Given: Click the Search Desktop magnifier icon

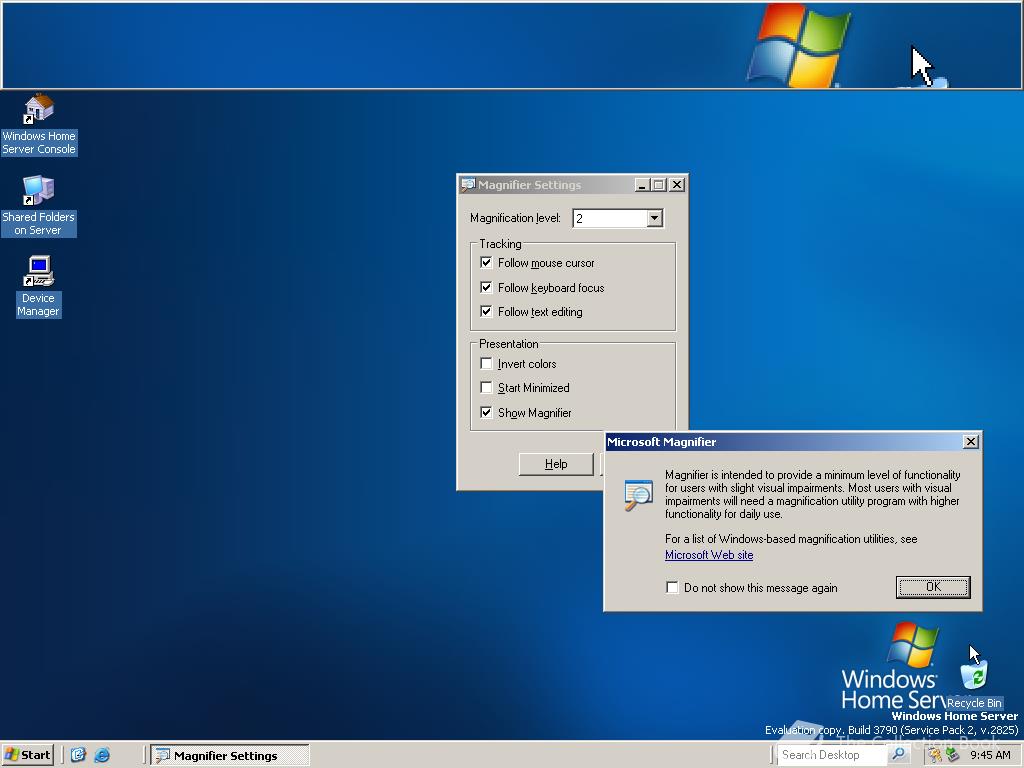Looking at the screenshot, I should click(899, 754).
